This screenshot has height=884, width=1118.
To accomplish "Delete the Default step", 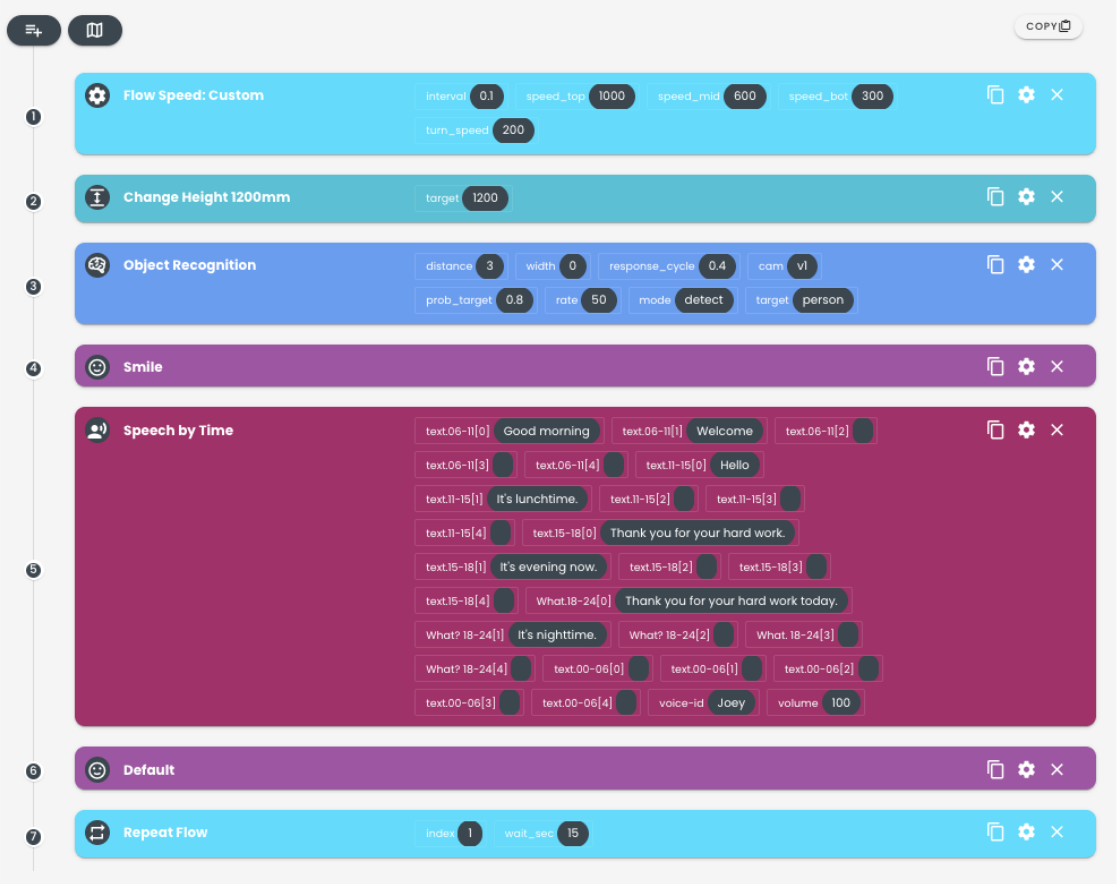I will (1057, 769).
